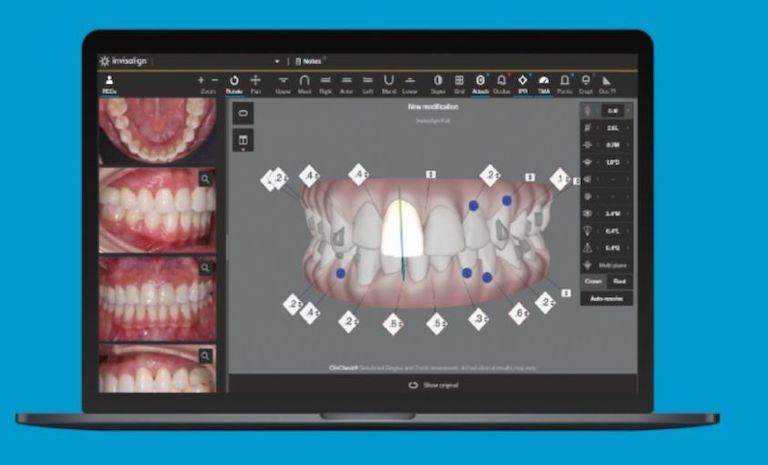This screenshot has width=768, height=465.
Task: Click the .6 IPR marker below the lower teeth
Action: (x=519, y=314)
